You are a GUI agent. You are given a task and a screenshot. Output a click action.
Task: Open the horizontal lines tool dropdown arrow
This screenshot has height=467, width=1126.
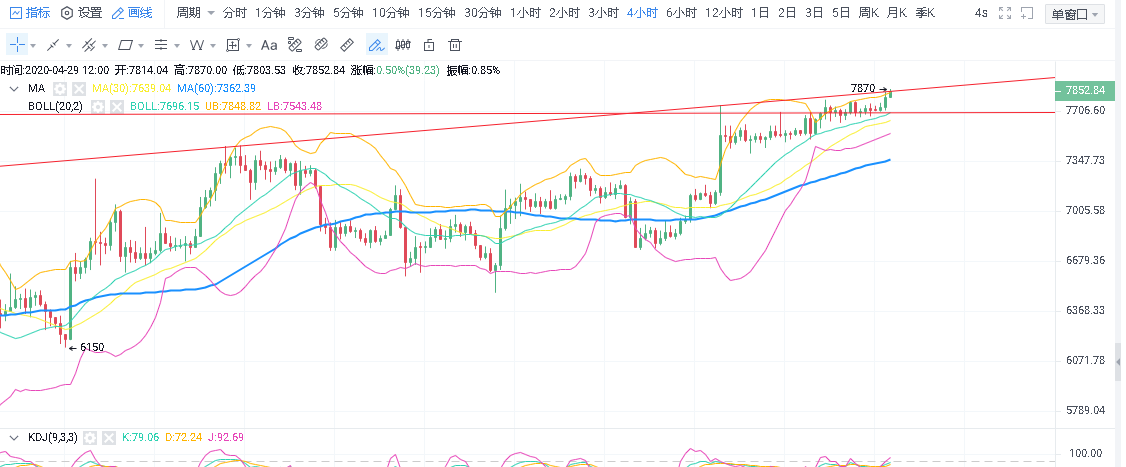(x=177, y=45)
